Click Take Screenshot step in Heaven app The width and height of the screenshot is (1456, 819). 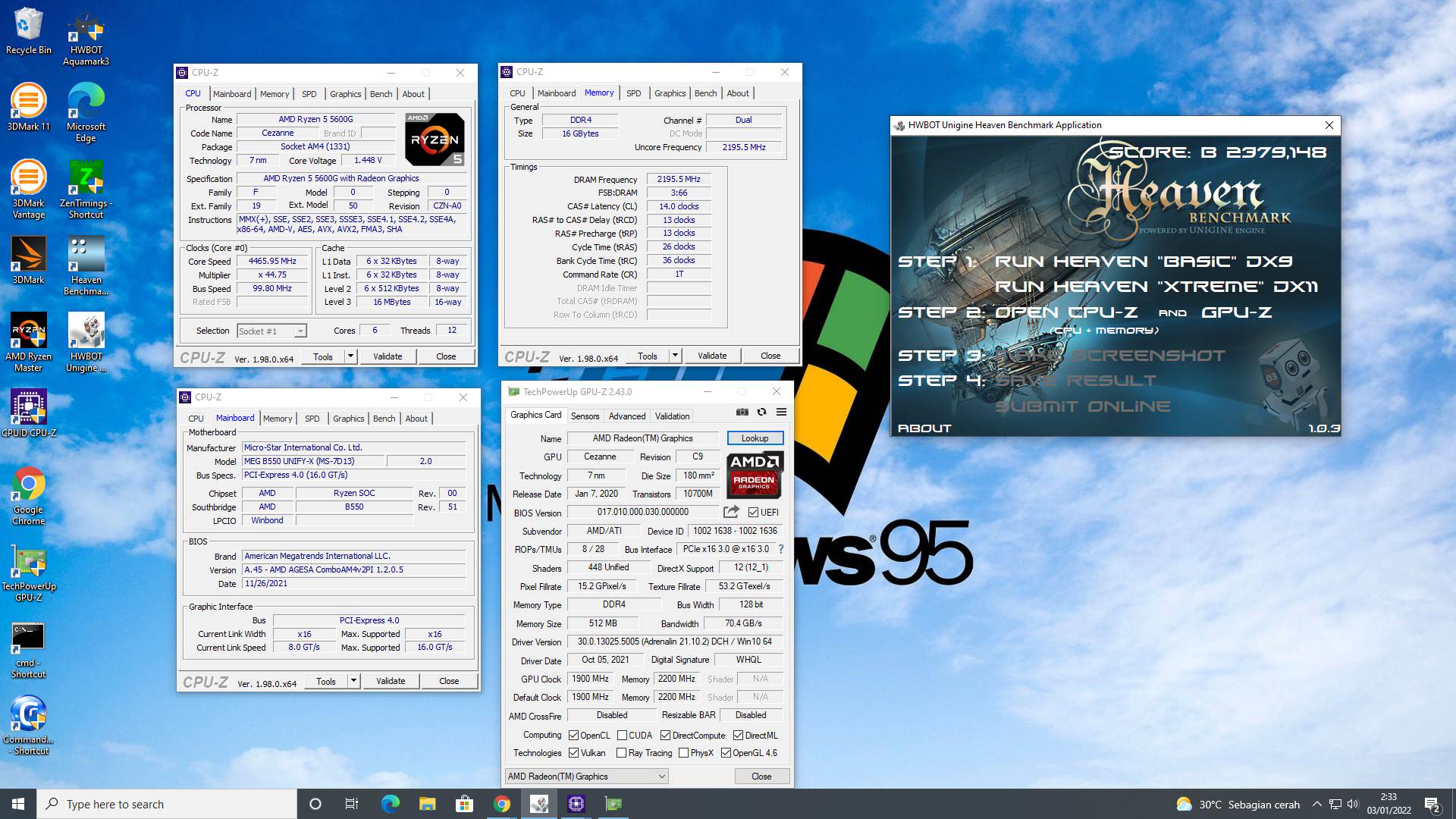(x=1110, y=355)
